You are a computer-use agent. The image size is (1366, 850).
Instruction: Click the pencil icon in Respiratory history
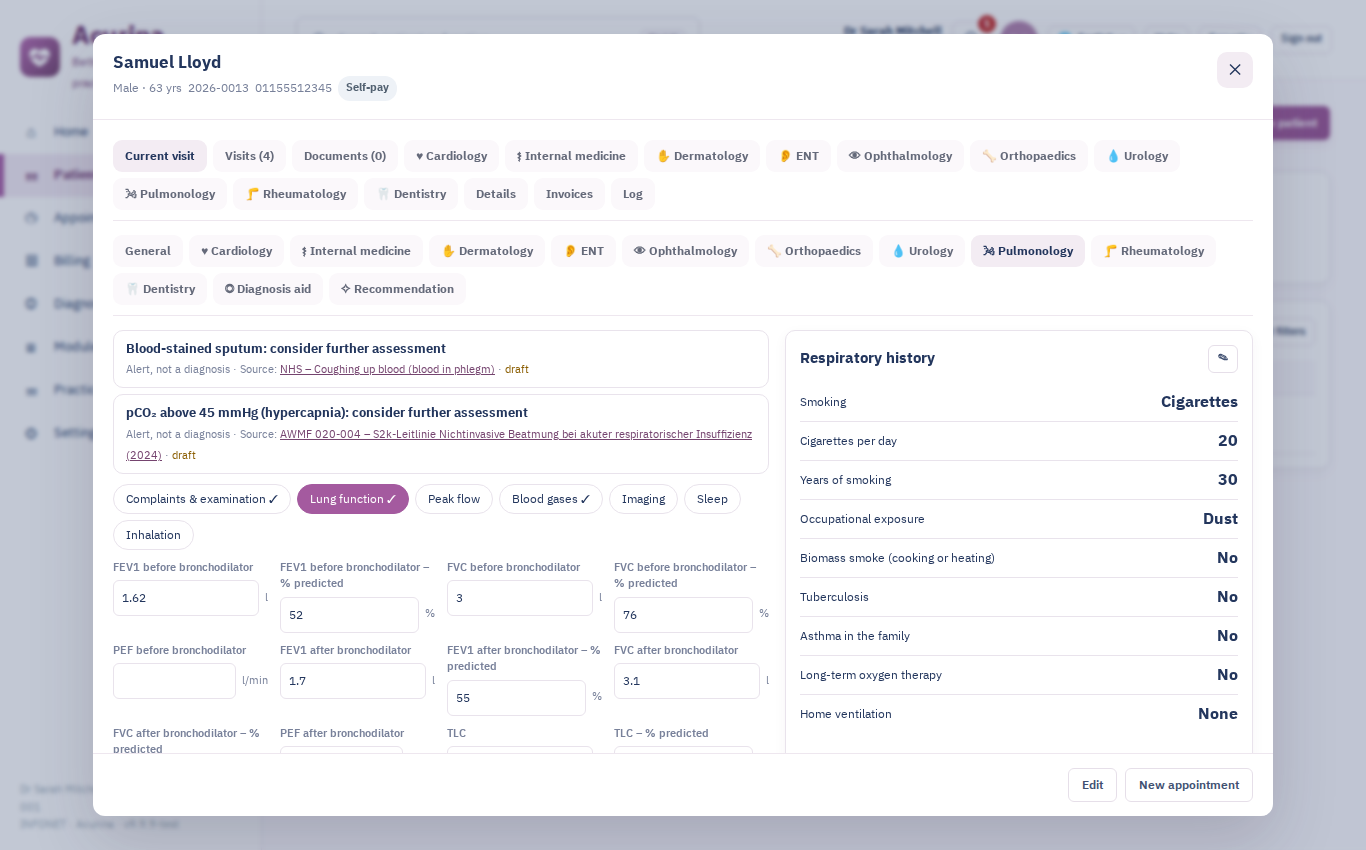(x=1222, y=358)
